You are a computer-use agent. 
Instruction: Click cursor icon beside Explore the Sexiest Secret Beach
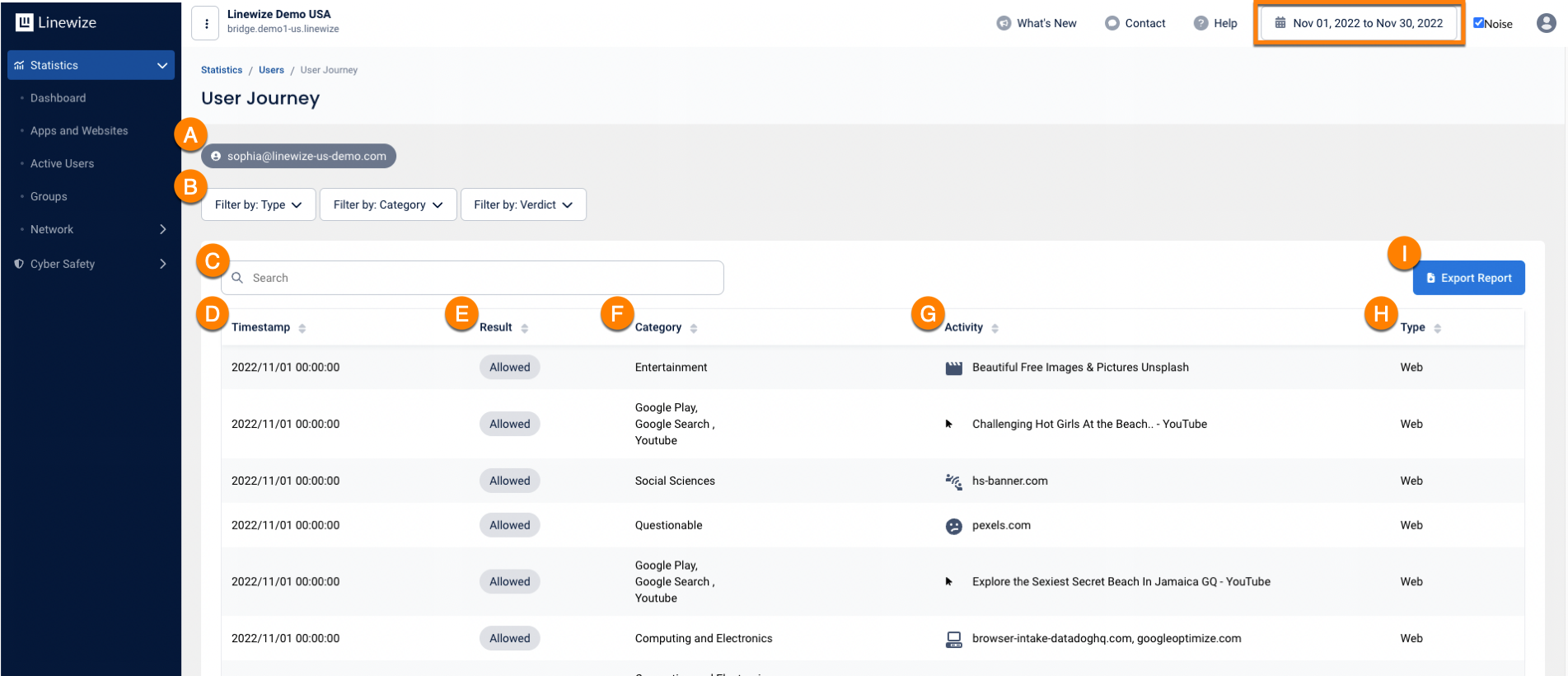[949, 581]
